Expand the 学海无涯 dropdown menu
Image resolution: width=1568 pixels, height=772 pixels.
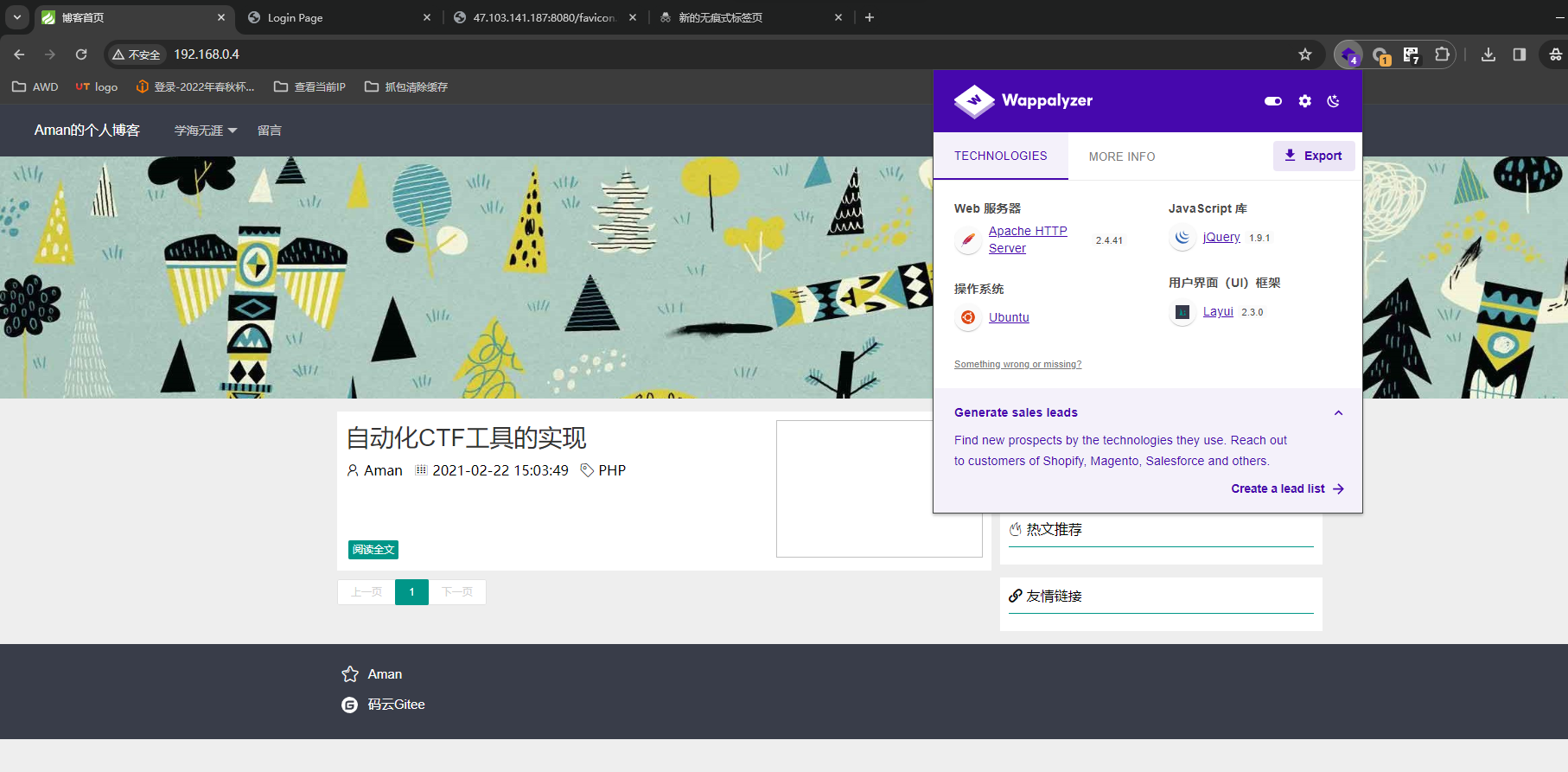point(206,131)
